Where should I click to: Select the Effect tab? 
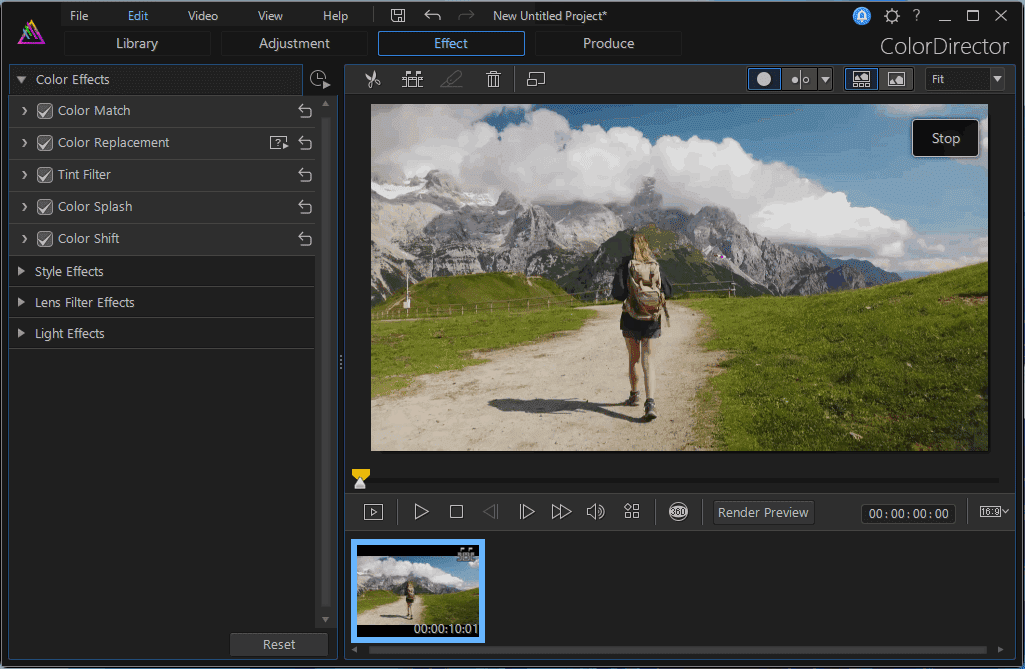point(451,44)
